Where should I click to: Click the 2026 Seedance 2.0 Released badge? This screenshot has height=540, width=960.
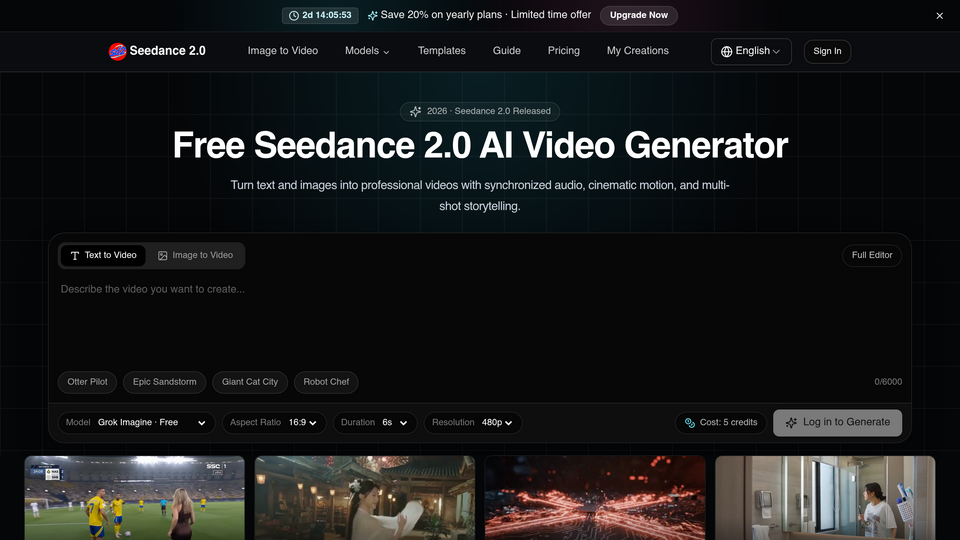point(480,111)
